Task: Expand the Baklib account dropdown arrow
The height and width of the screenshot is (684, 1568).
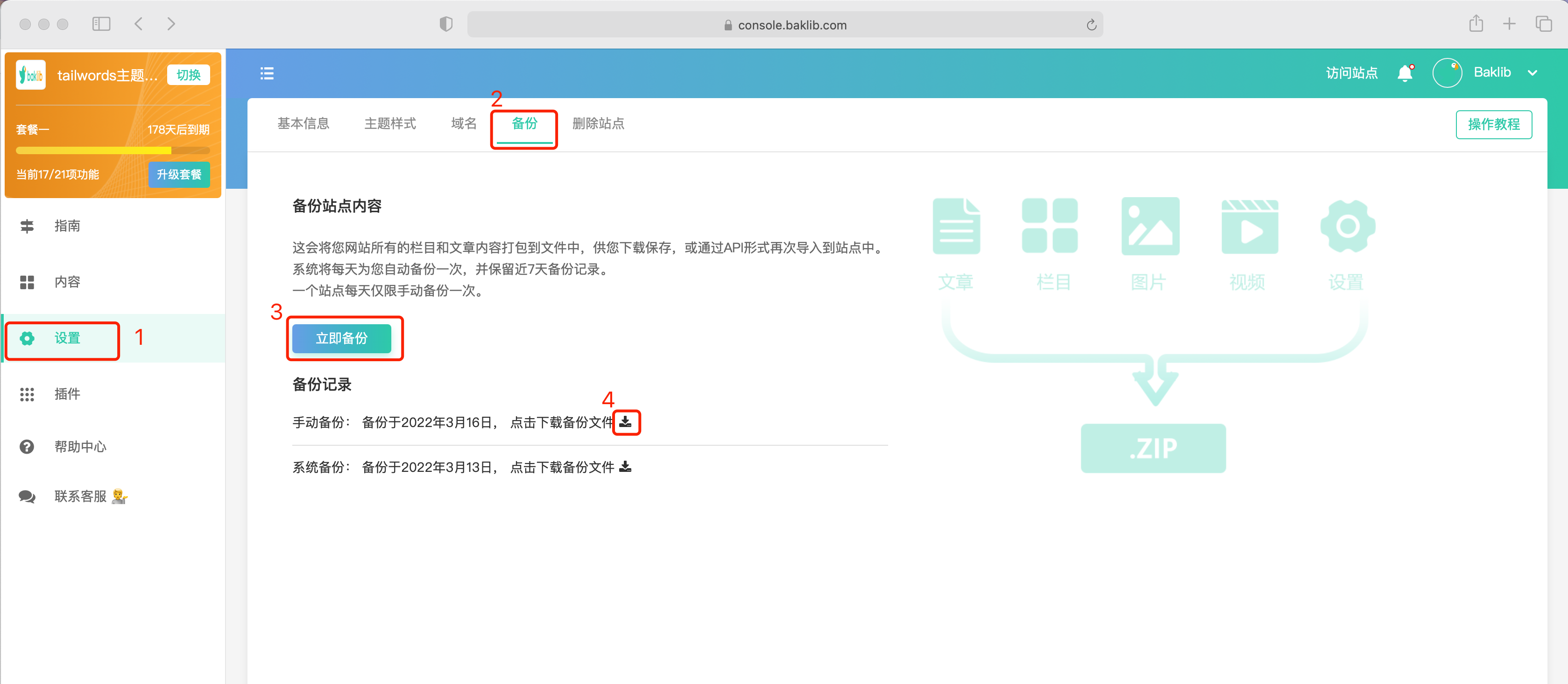Action: click(1533, 73)
